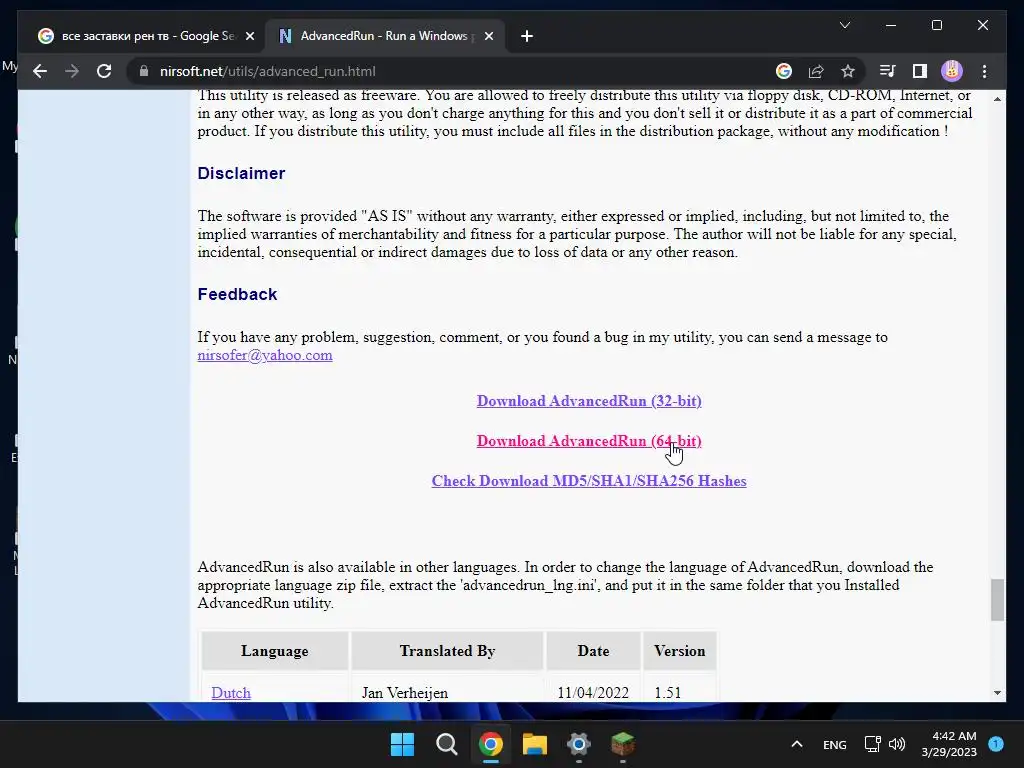The width and height of the screenshot is (1024, 768).
Task: Click the Feedback heading
Action: click(237, 294)
